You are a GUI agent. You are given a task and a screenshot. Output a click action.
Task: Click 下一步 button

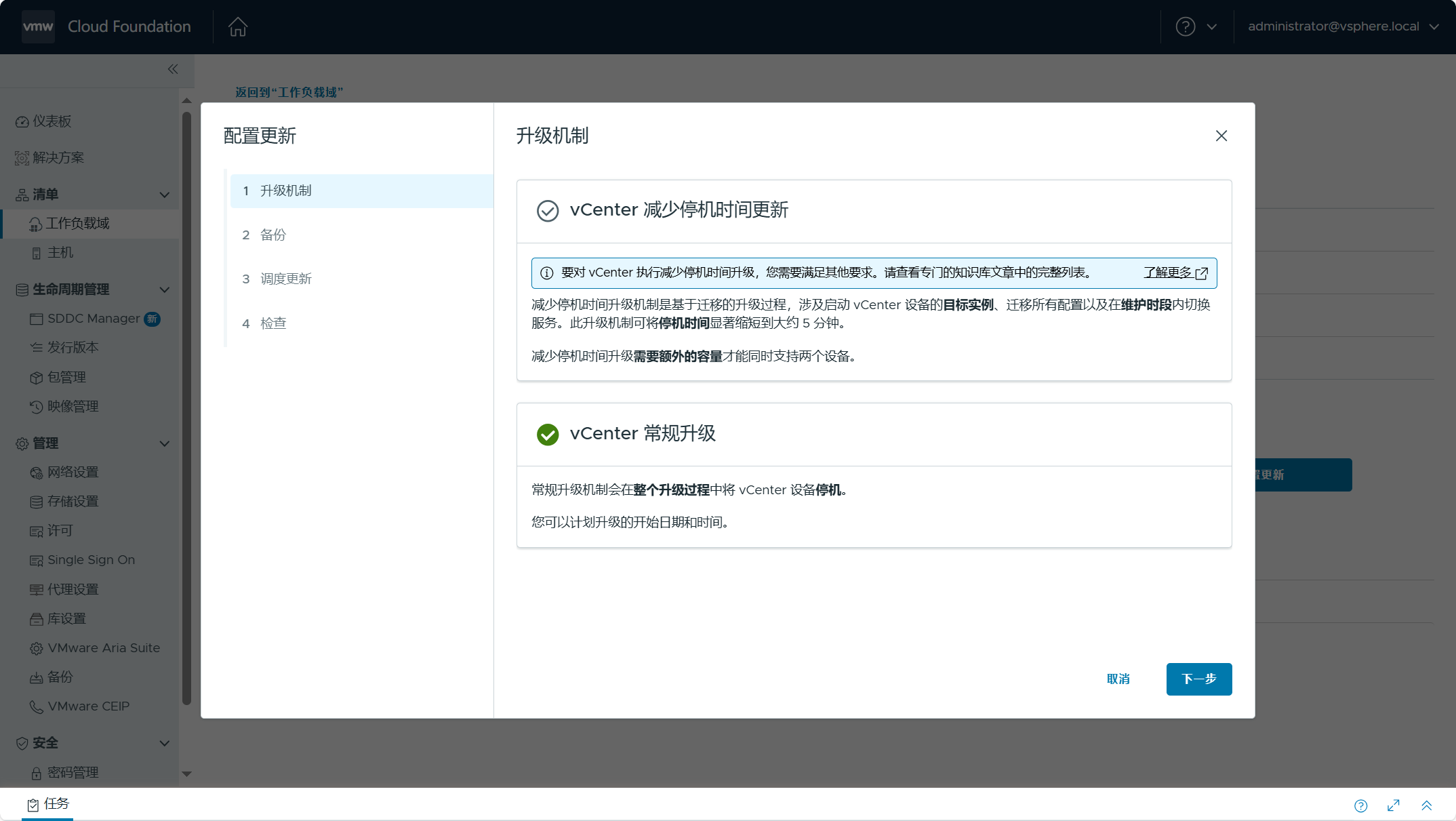click(x=1199, y=679)
